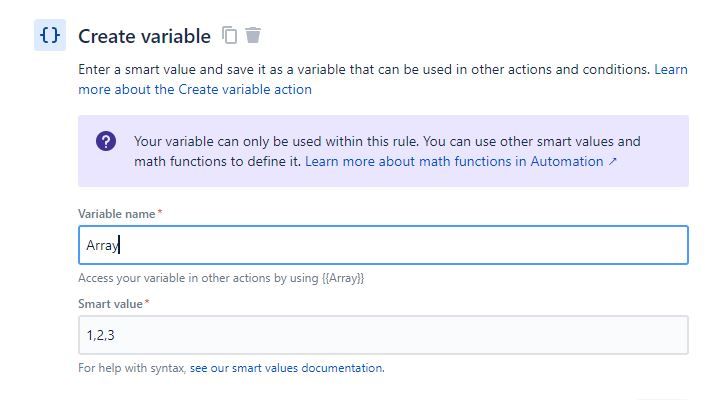
Task: Click the Variable name label
Action: point(116,214)
